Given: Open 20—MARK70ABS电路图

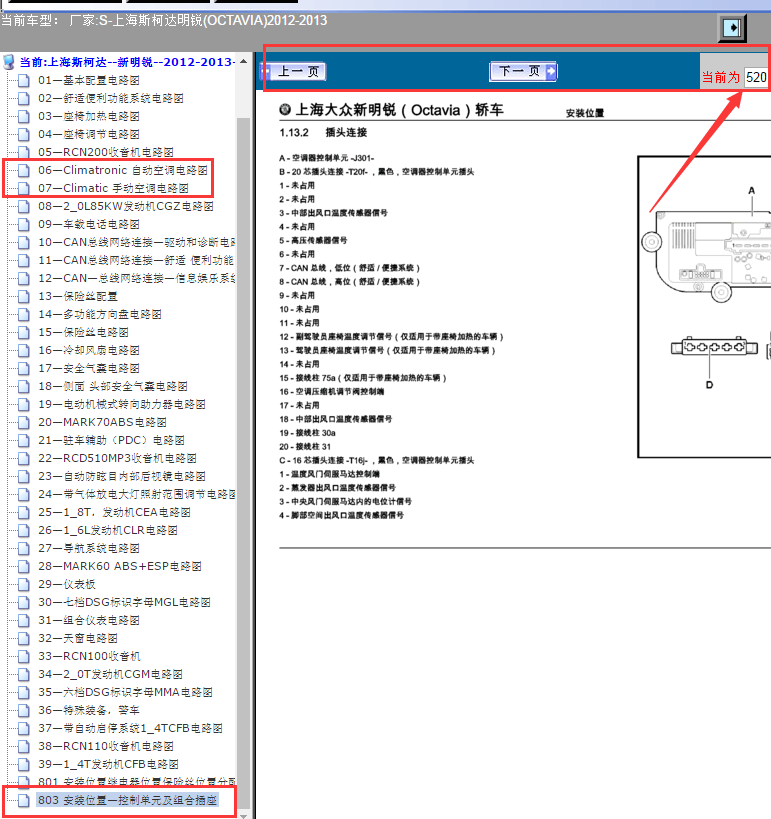Looking at the screenshot, I should [102, 422].
